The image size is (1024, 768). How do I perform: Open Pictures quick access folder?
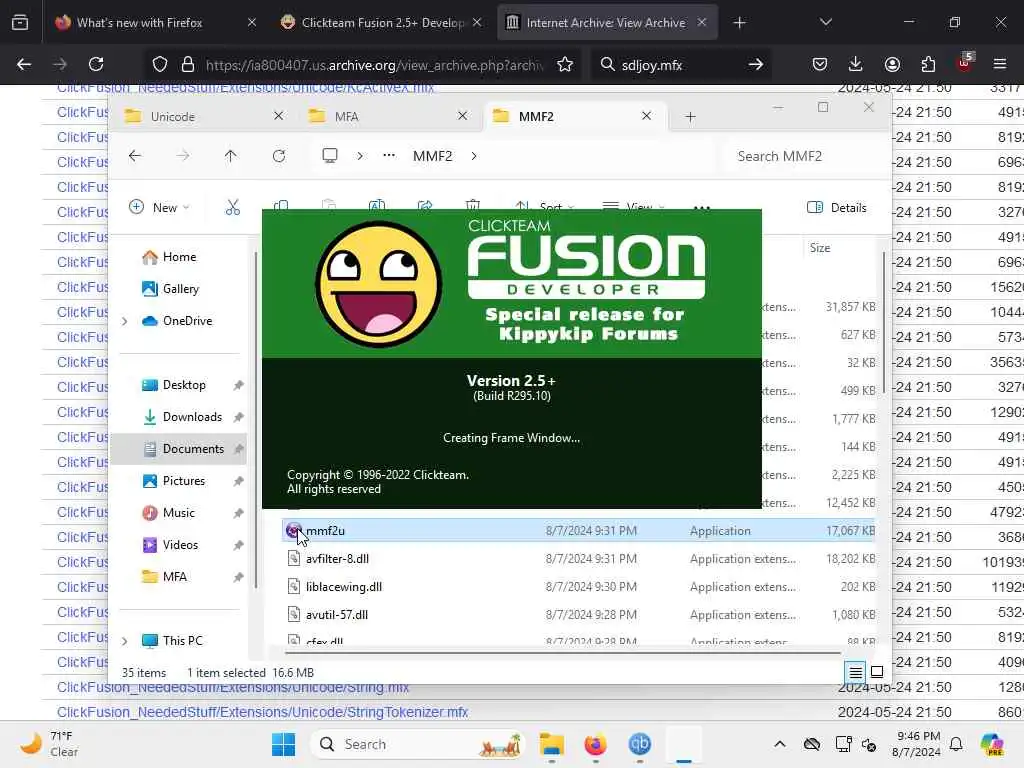(x=184, y=481)
